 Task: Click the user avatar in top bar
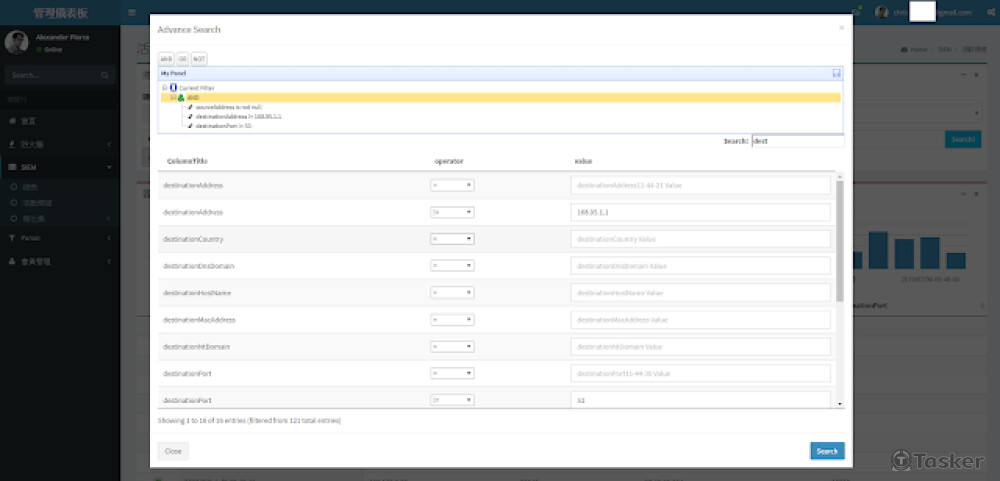point(881,12)
